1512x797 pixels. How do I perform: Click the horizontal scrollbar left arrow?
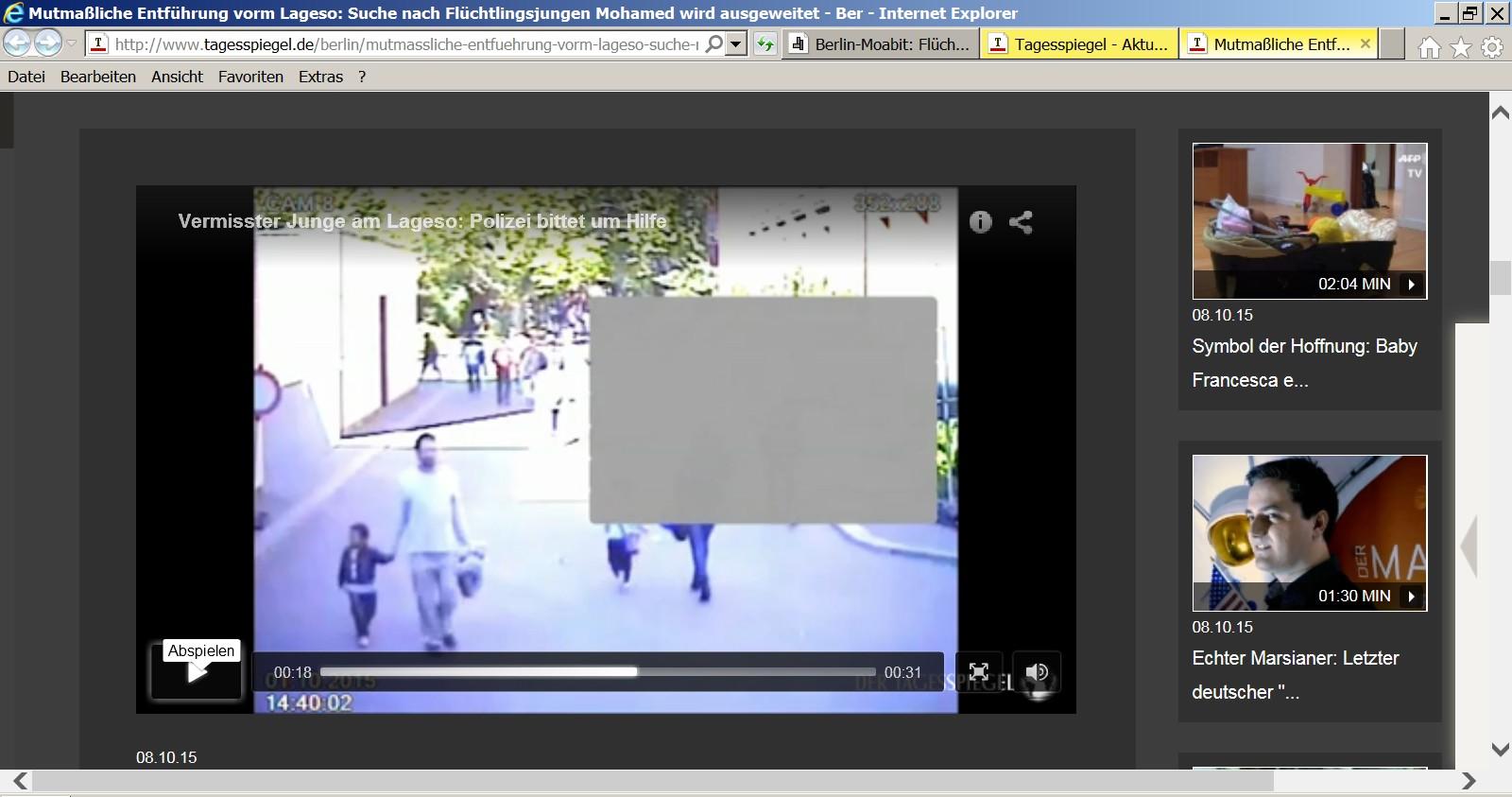20,781
